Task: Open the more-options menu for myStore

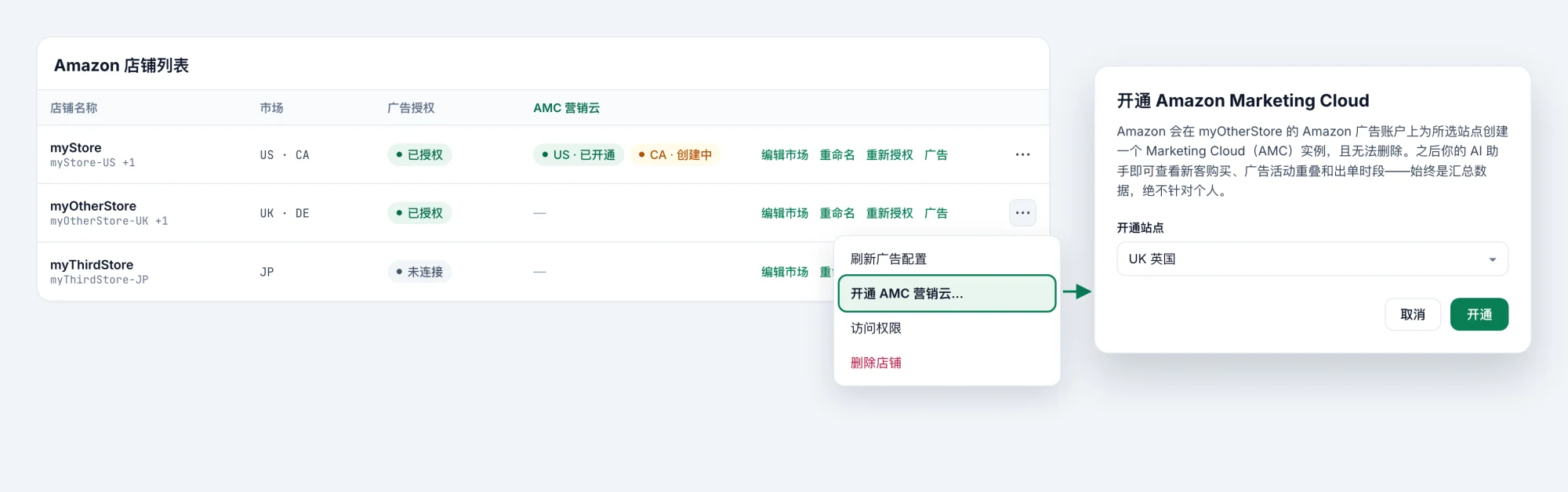Action: pyautogui.click(x=1022, y=154)
